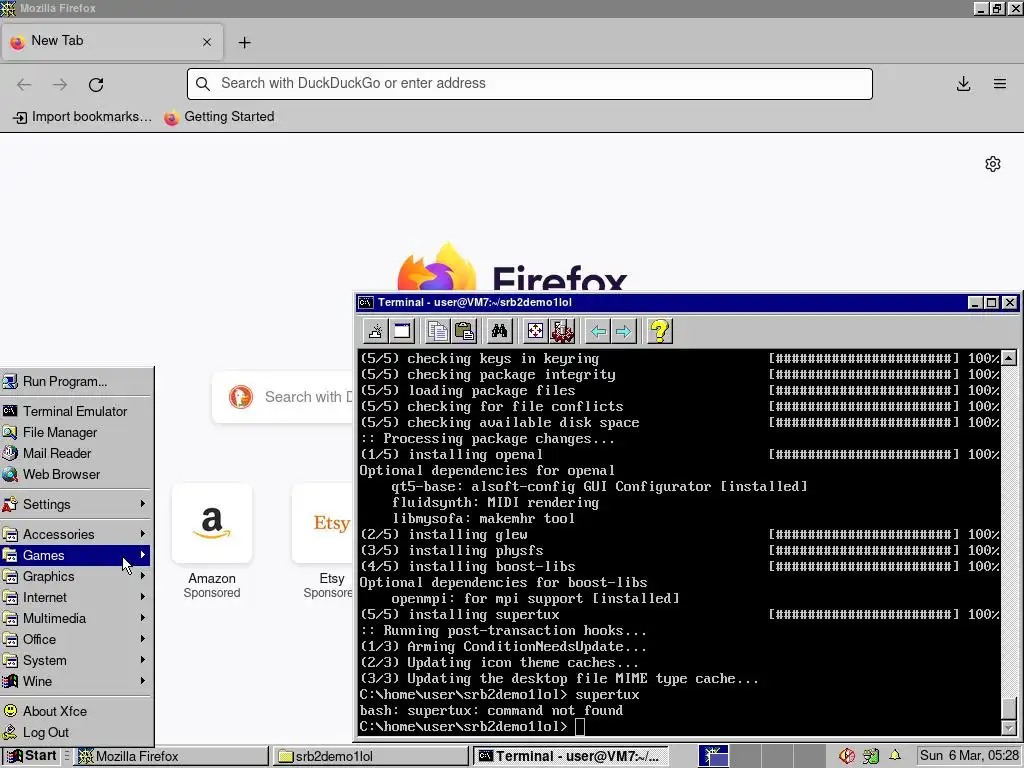
Task: Open Terminal preferences using the red gear icon
Action: [x=562, y=331]
